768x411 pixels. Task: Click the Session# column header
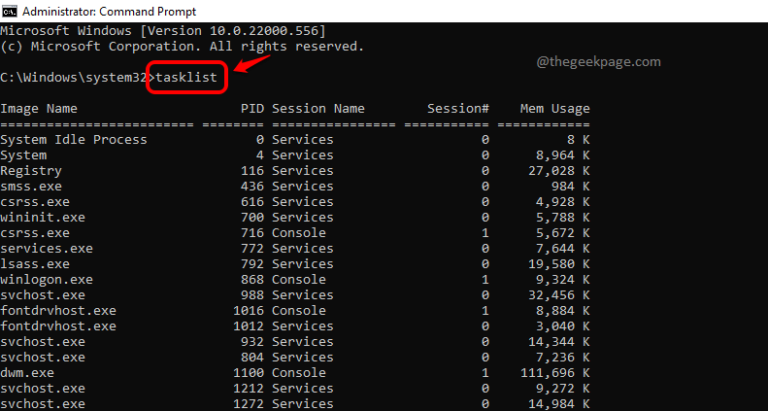tap(458, 108)
